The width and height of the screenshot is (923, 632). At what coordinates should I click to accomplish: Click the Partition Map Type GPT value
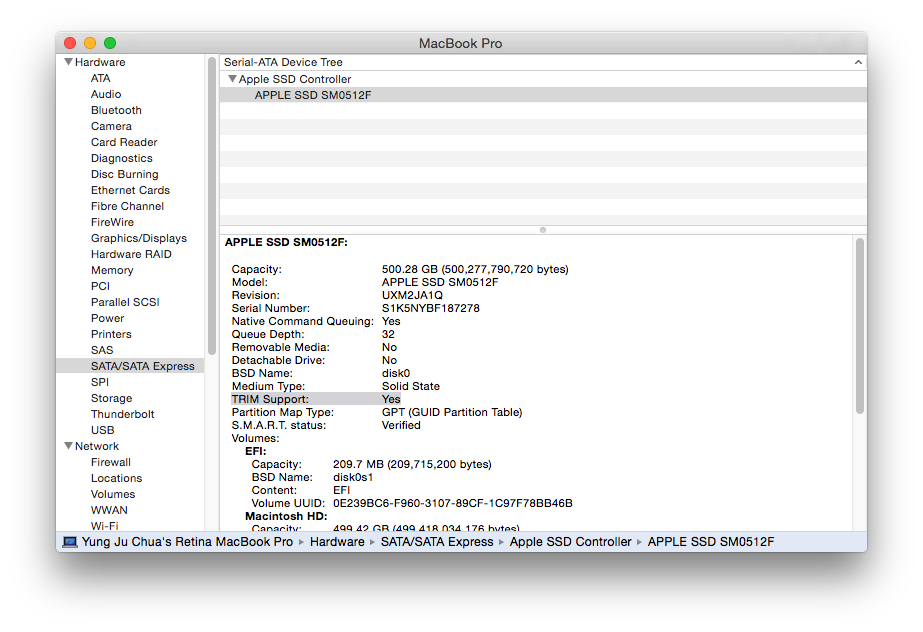(452, 413)
